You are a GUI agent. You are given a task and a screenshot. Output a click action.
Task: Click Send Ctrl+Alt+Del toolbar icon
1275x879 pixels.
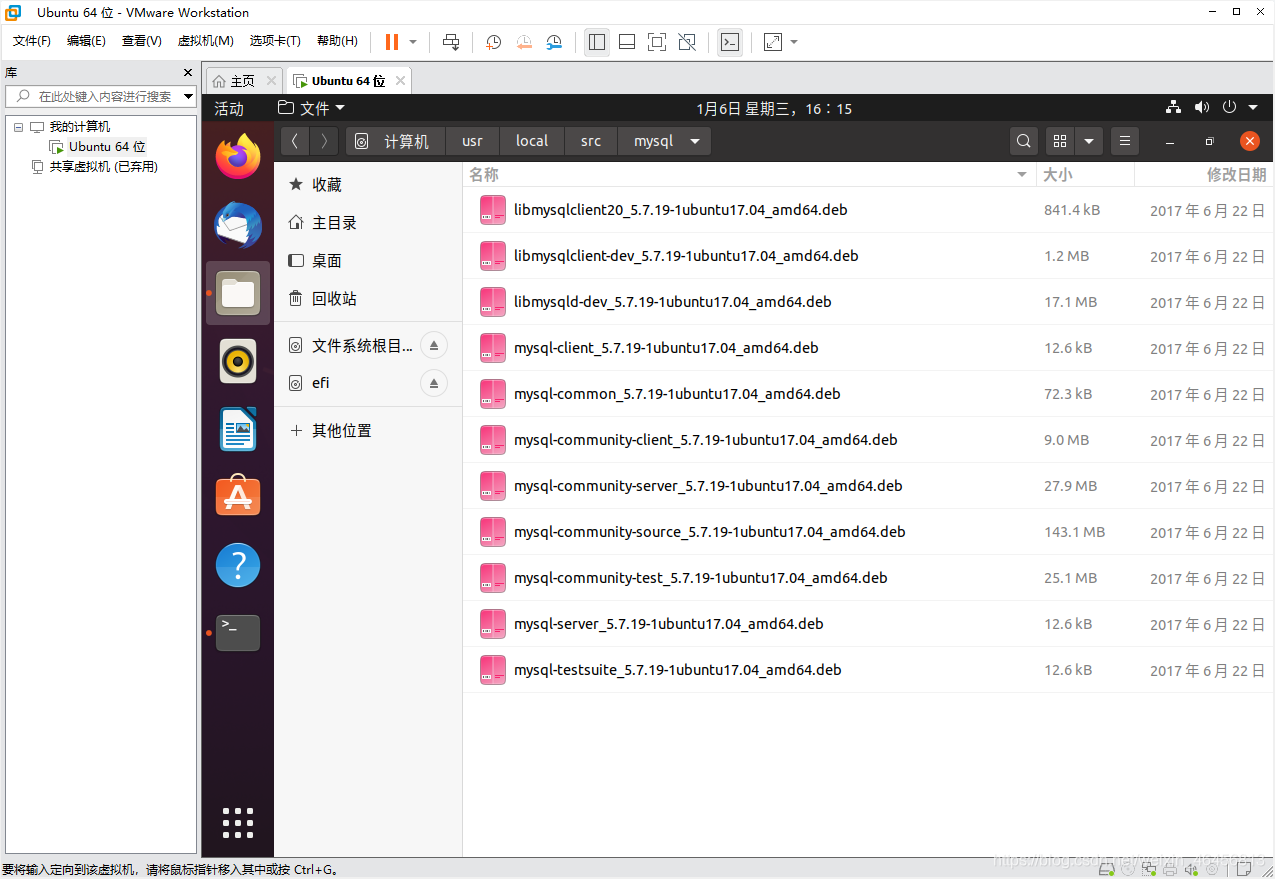click(451, 42)
